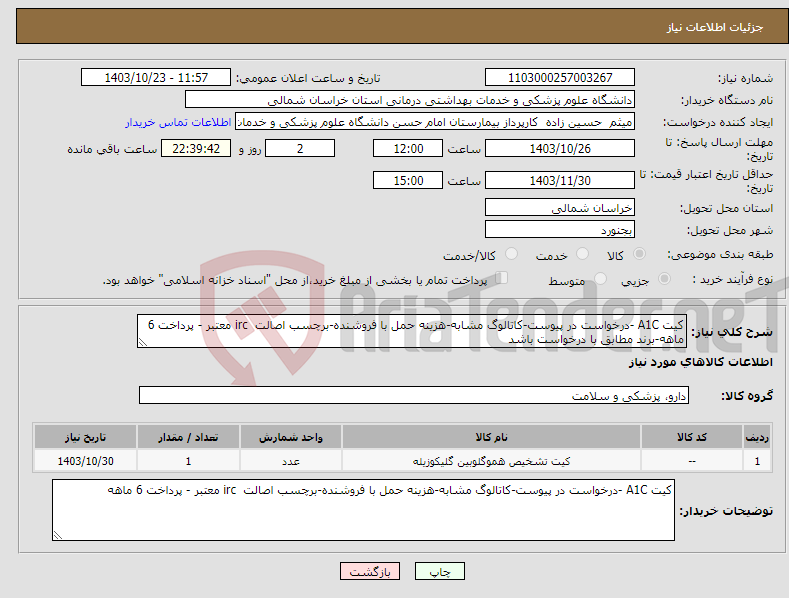Open اطلاعات تماس خریدار link
Viewport: 789px width, 598px height.
(x=178, y=122)
